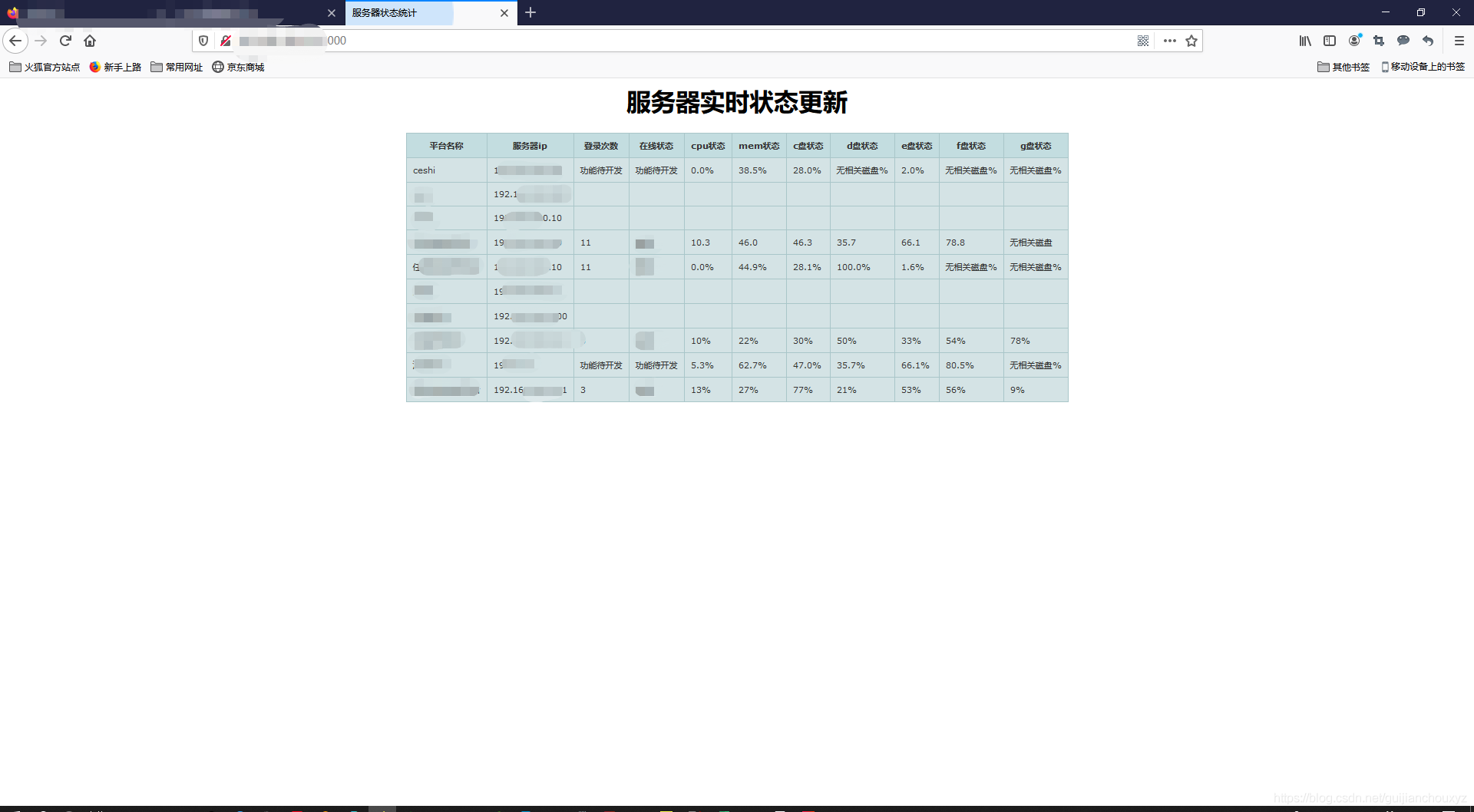Switch to the first browser tab
Screen dimensions: 1474x812
pyautogui.click(x=172, y=13)
